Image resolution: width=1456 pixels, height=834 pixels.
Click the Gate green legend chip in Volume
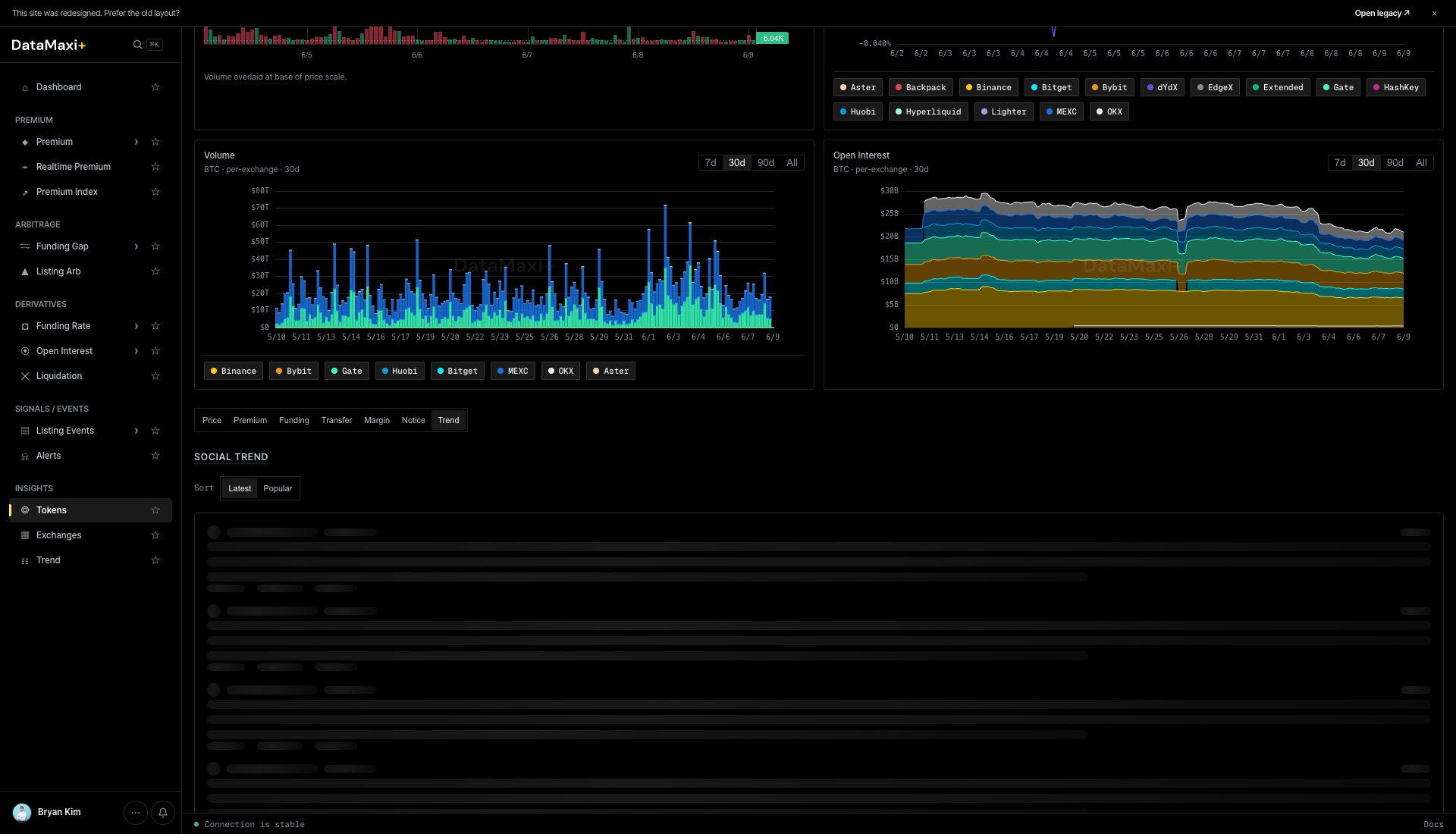[347, 371]
